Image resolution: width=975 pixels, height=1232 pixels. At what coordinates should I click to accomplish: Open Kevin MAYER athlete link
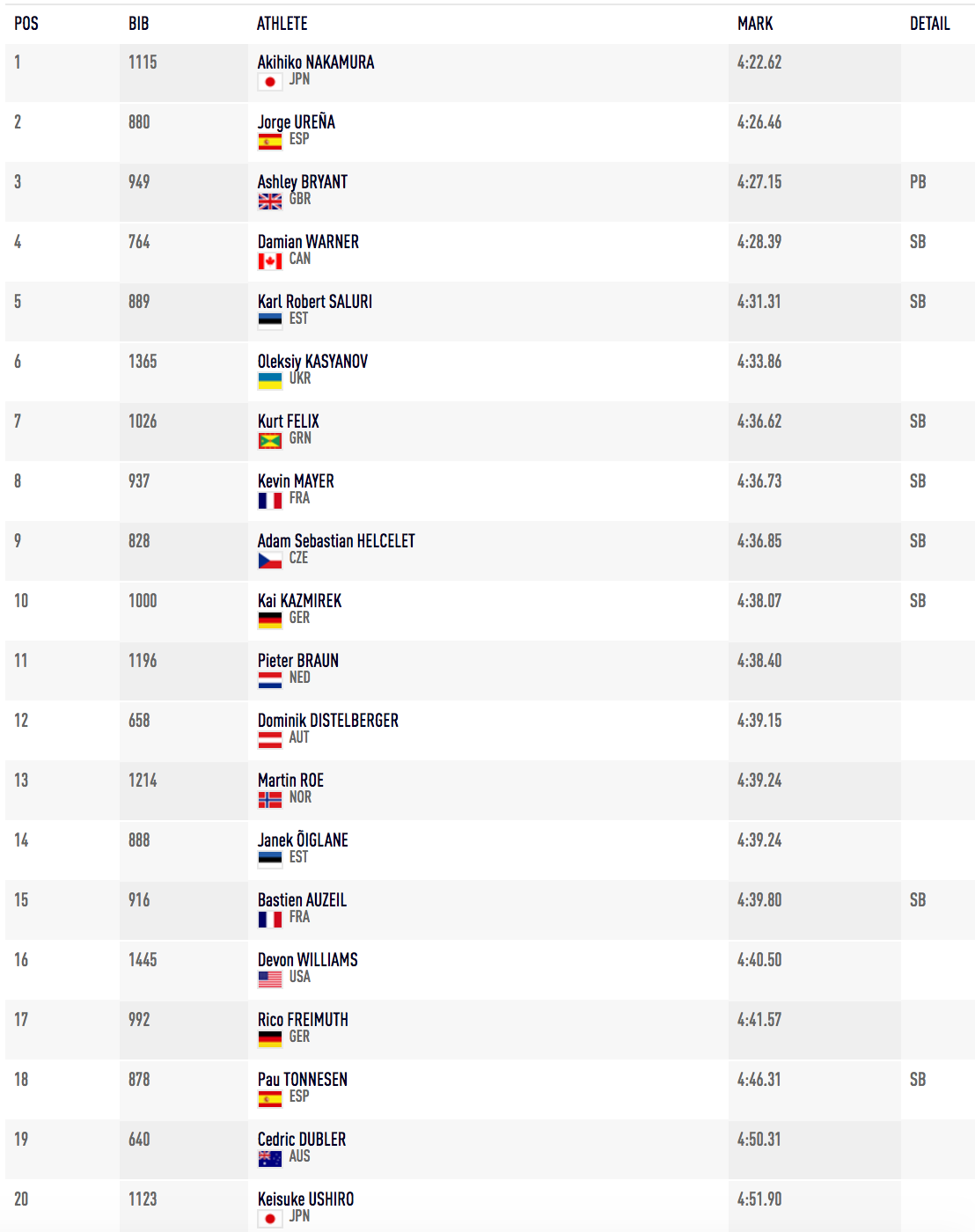(x=296, y=481)
